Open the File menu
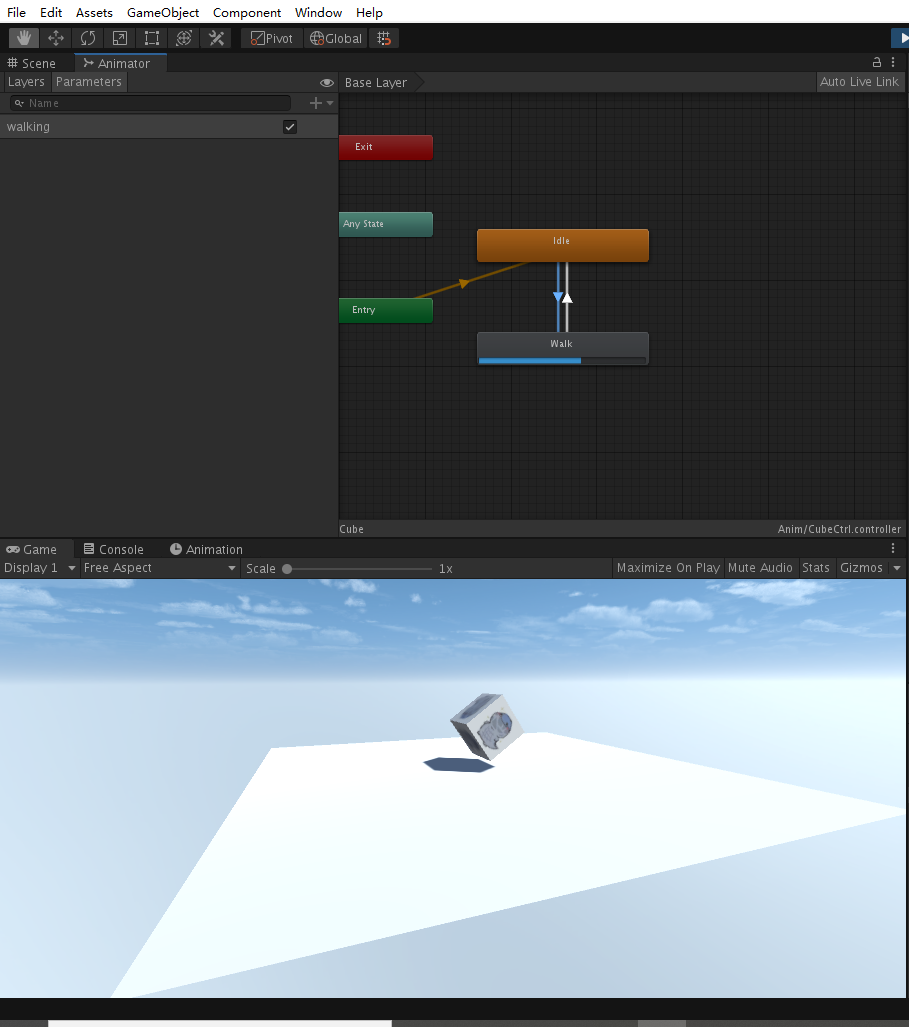The height and width of the screenshot is (1027, 909). tap(16, 12)
